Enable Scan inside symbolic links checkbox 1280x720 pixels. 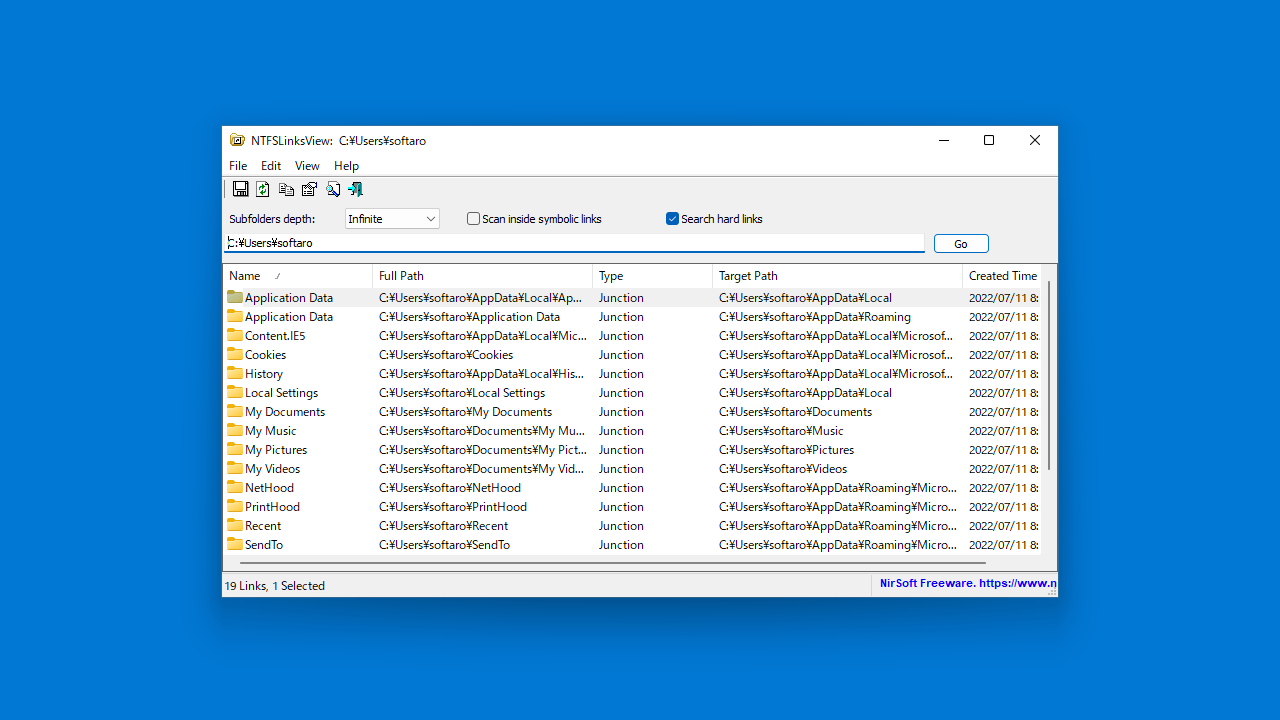click(x=474, y=219)
